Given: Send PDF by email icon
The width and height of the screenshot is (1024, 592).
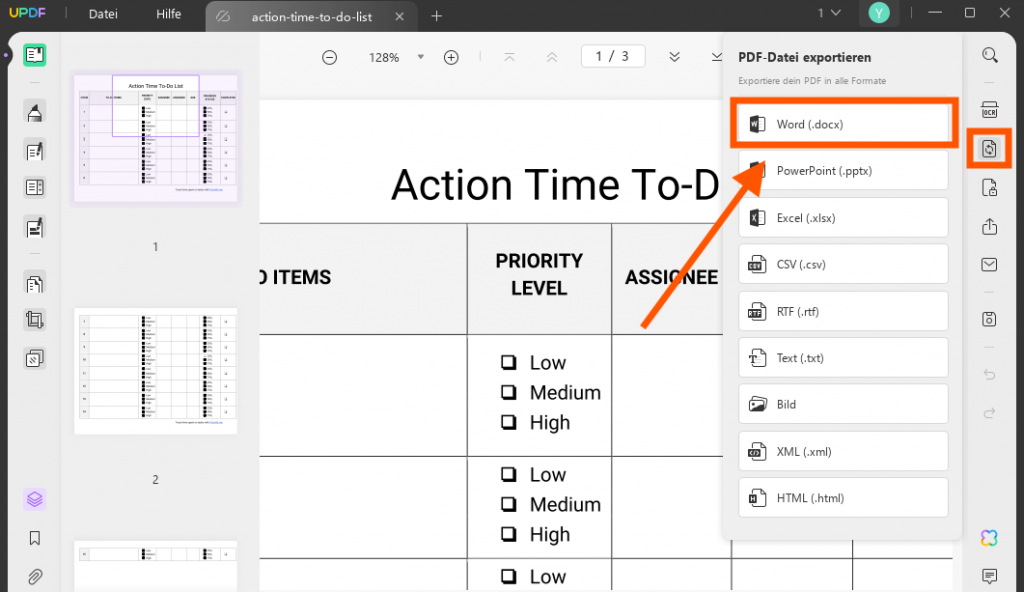Looking at the screenshot, I should coord(989,265).
